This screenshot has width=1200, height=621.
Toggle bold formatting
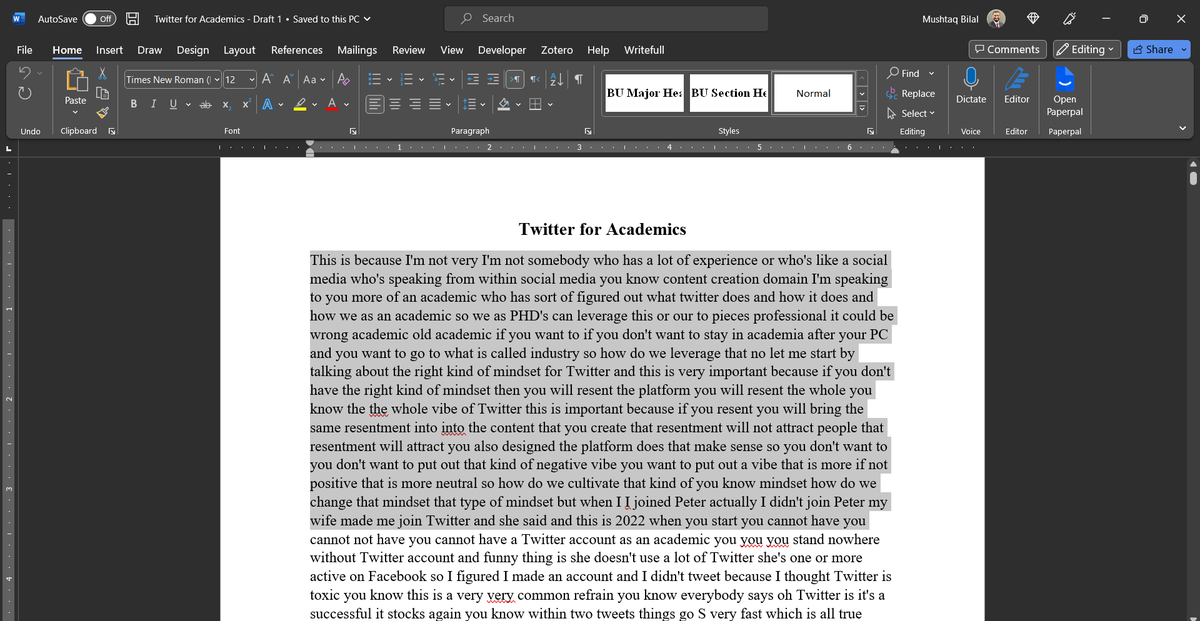(x=135, y=105)
